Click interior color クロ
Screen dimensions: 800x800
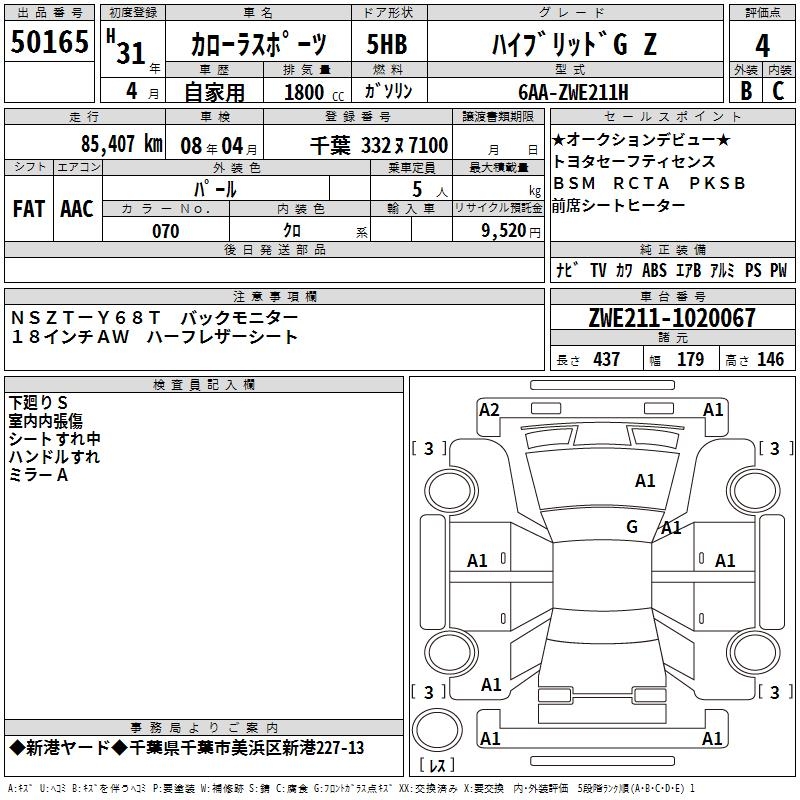click(292, 231)
